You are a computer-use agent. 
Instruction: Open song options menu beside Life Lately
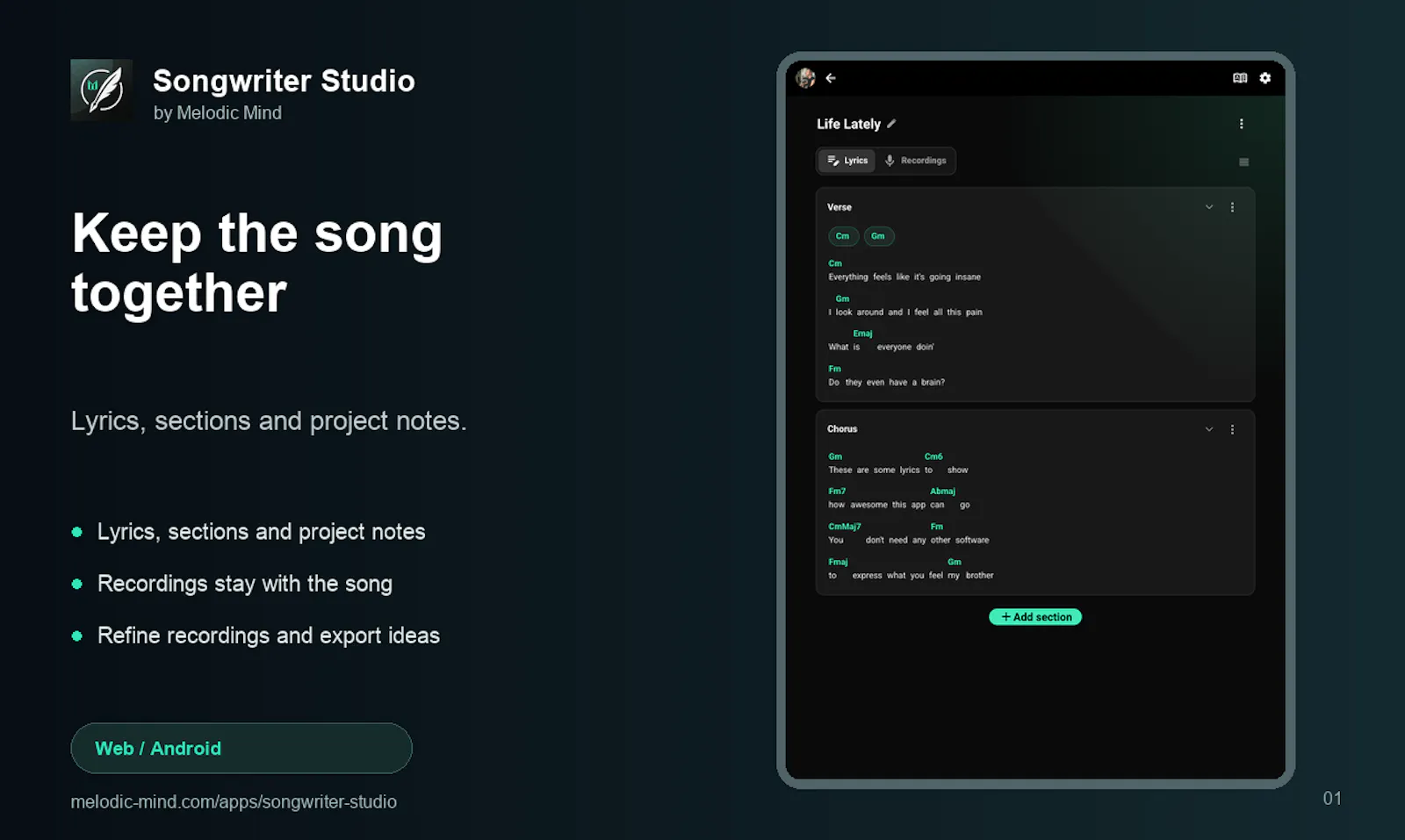tap(1242, 124)
